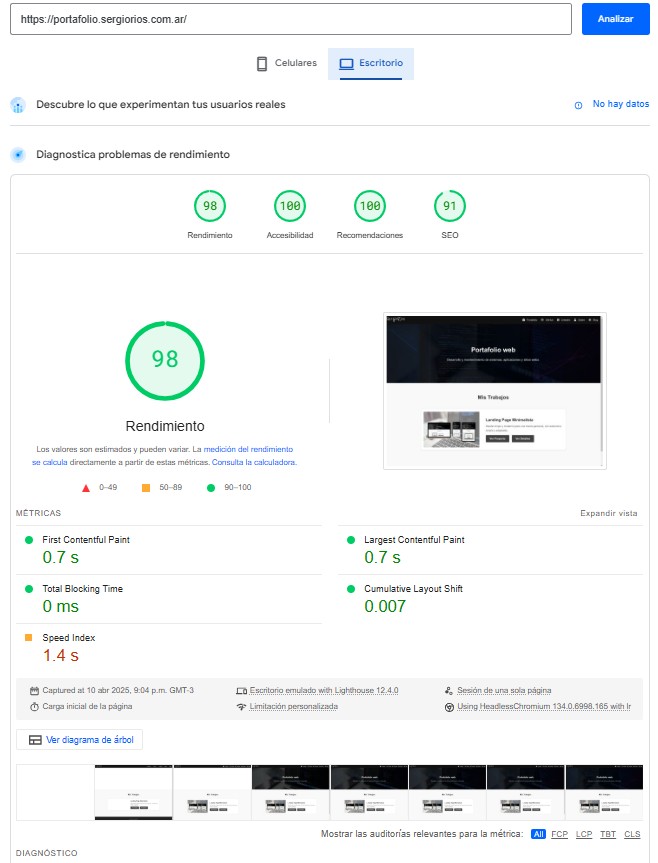Click the page screenshot preview thumbnail
Image resolution: width=658 pixels, height=863 pixels.
coord(494,390)
